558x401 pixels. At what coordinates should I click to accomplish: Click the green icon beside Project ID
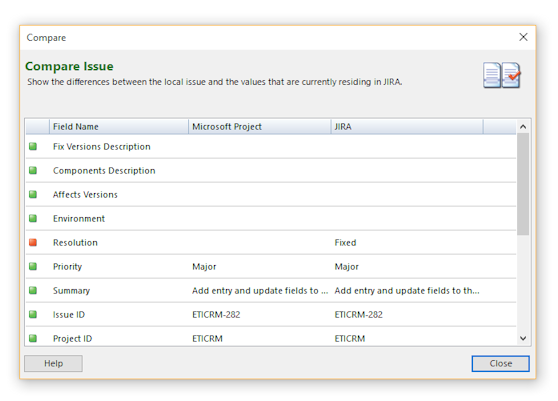coord(33,338)
